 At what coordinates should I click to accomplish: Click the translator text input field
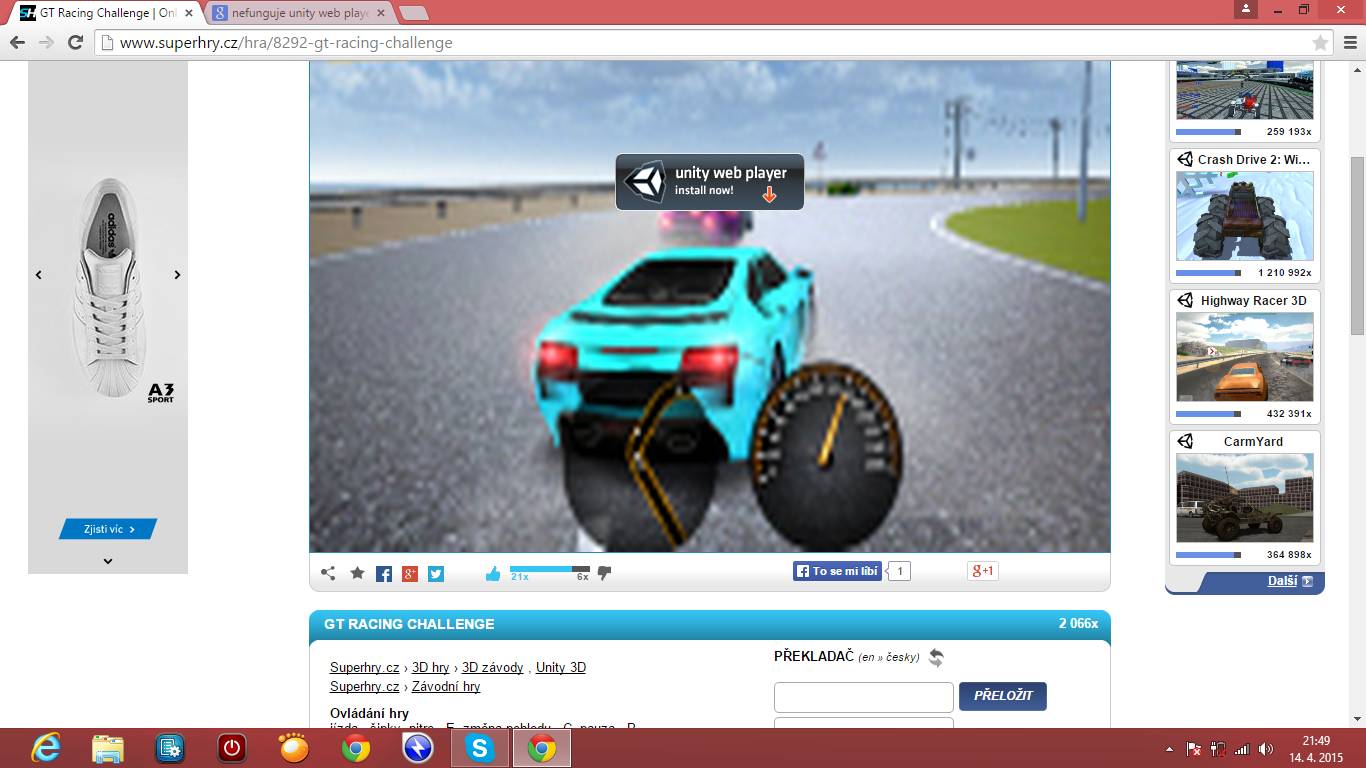pos(864,697)
